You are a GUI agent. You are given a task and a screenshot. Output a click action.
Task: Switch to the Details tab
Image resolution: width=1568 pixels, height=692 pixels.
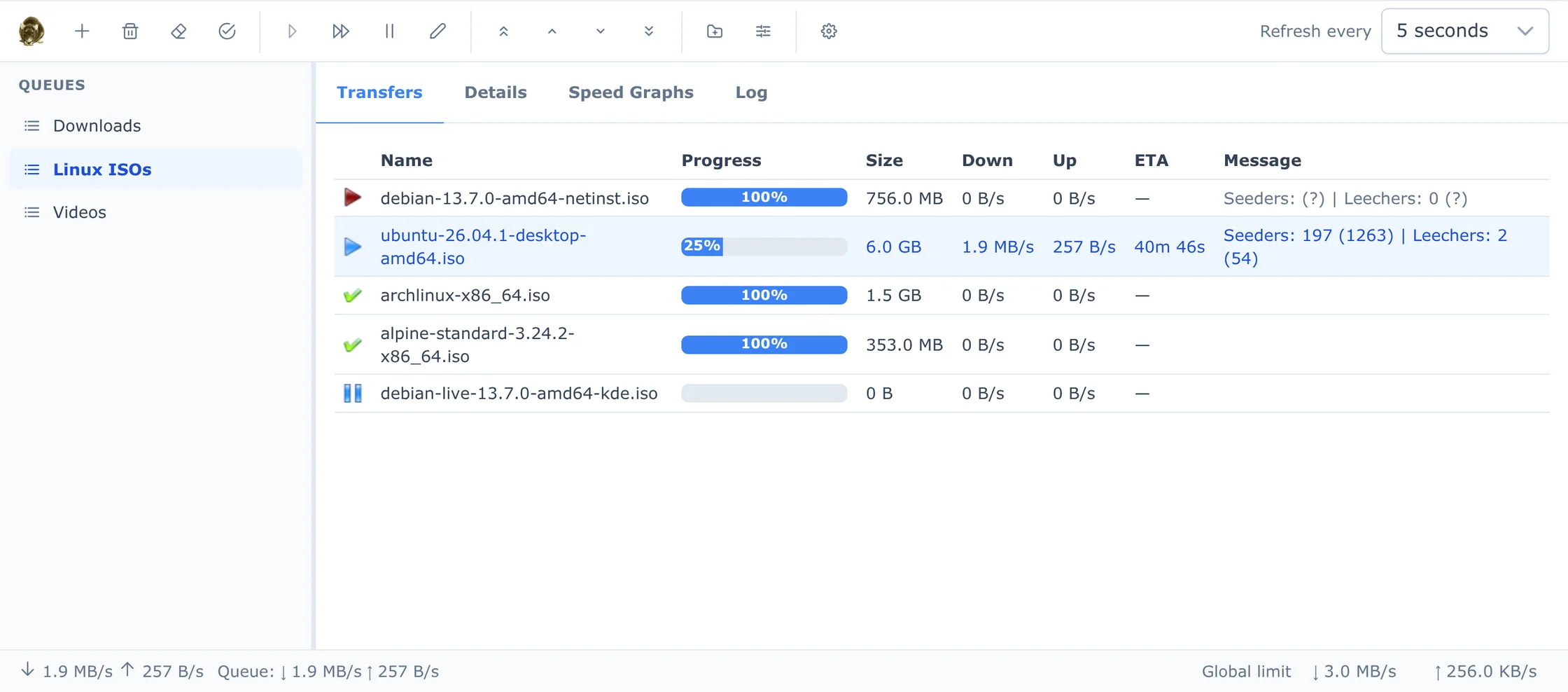496,92
